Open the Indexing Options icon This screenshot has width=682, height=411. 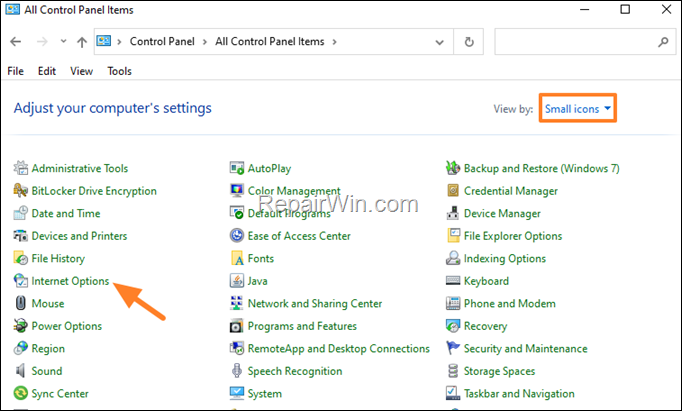click(x=453, y=258)
